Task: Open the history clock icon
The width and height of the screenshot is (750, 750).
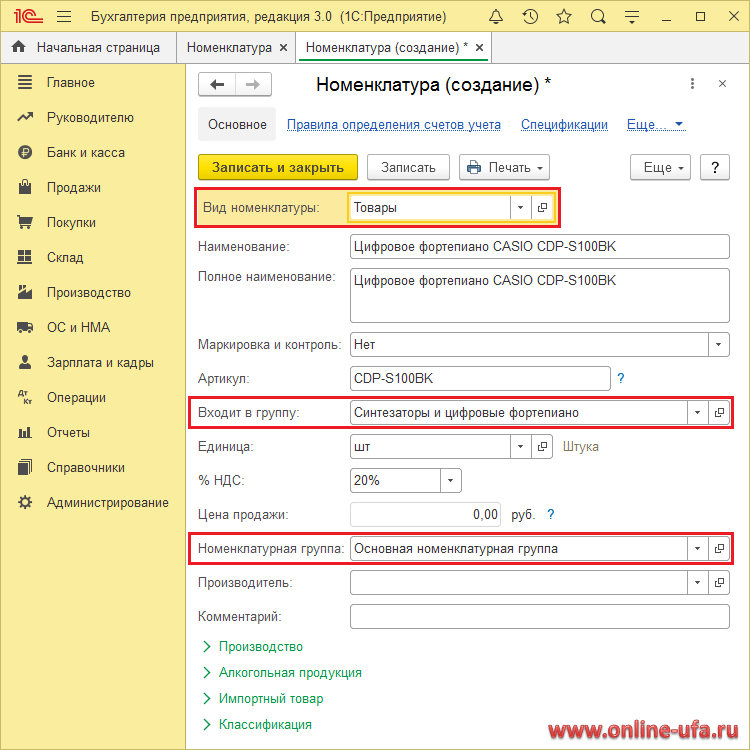Action: click(x=530, y=17)
